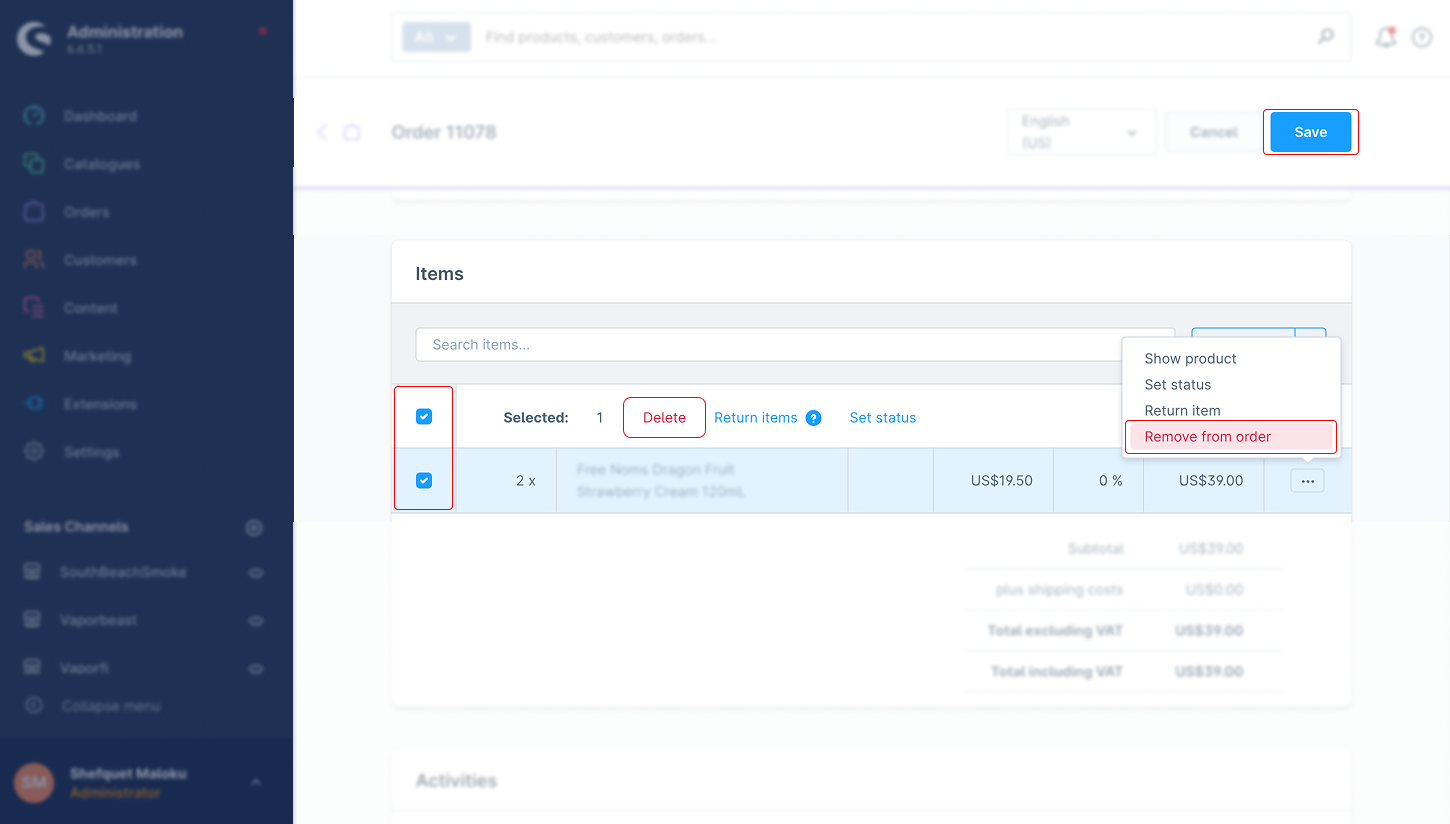The image size is (1450, 824).
Task: Choose Remove from order in context menu
Action: (x=1208, y=437)
